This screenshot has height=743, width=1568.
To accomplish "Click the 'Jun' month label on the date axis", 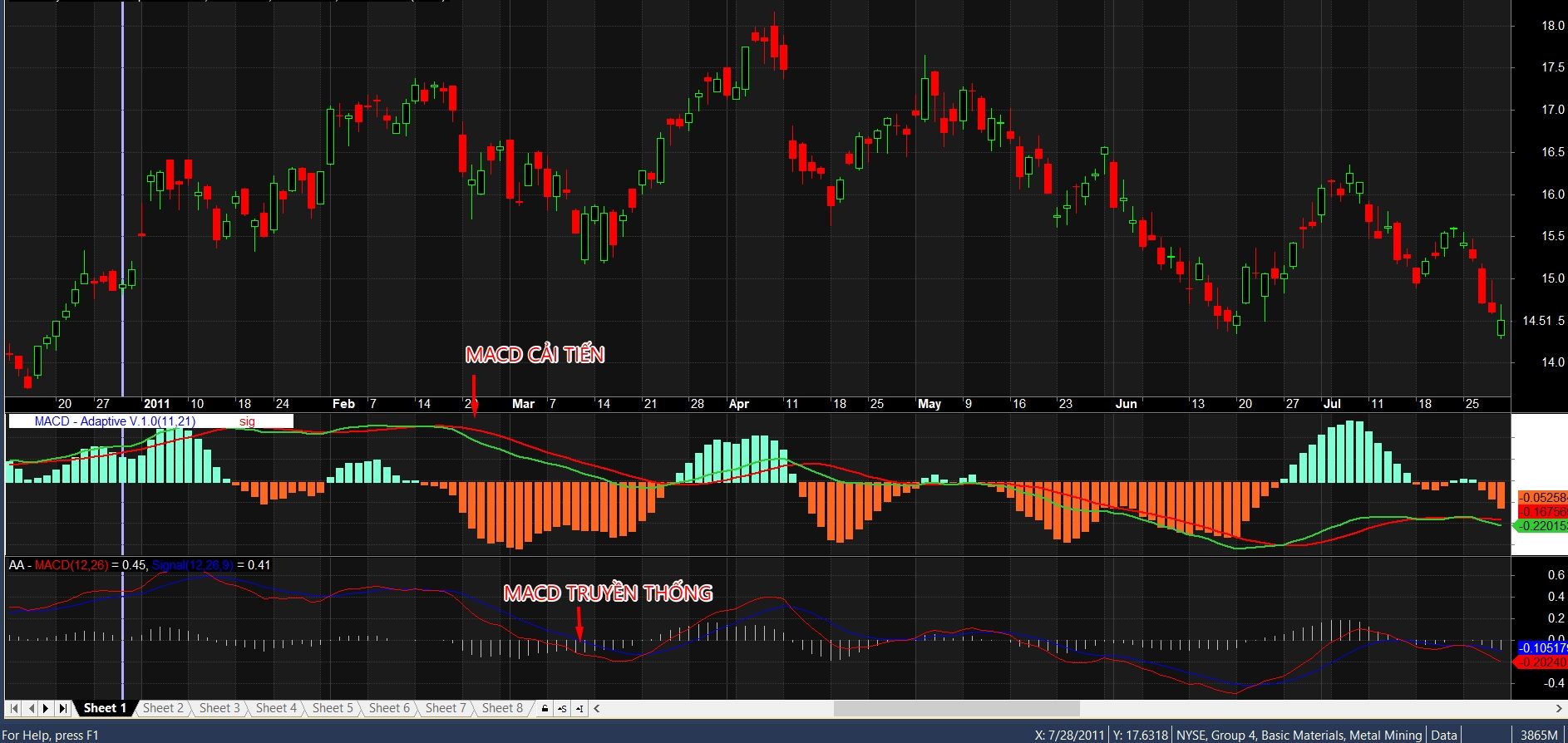I will tap(1126, 404).
